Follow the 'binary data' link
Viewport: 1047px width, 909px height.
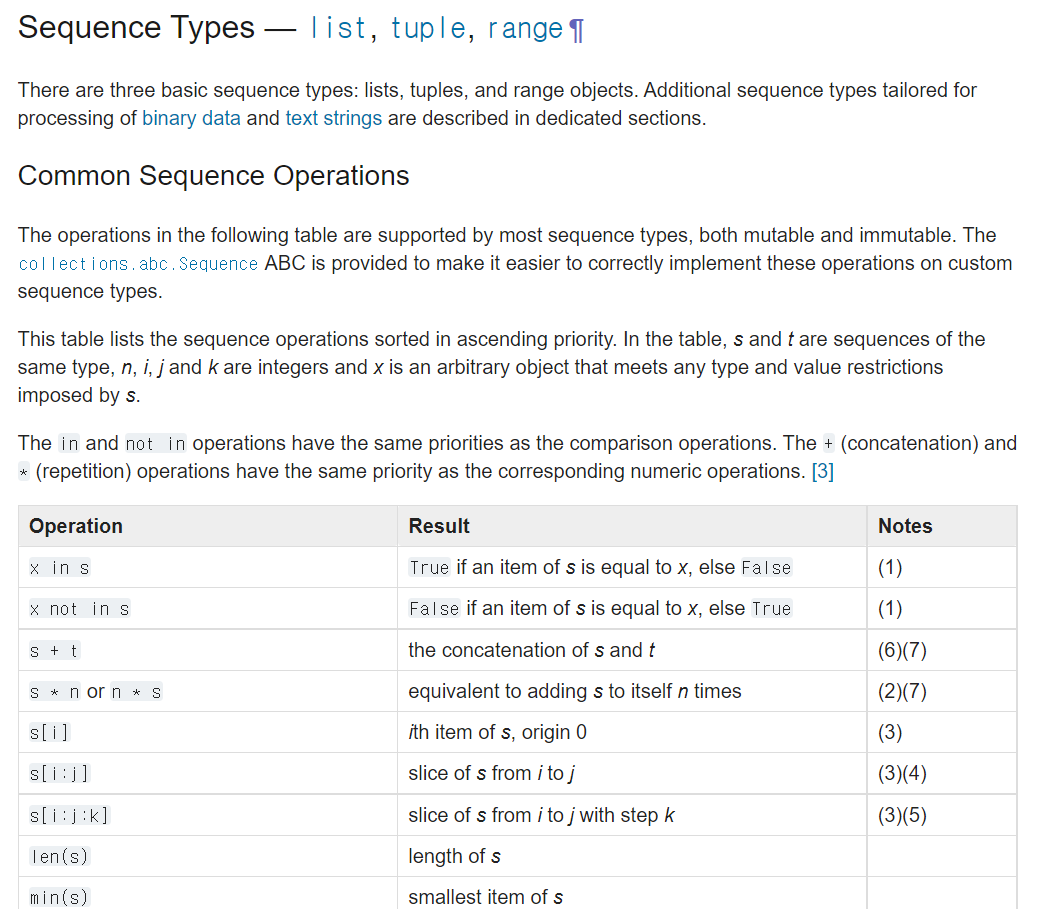click(191, 118)
